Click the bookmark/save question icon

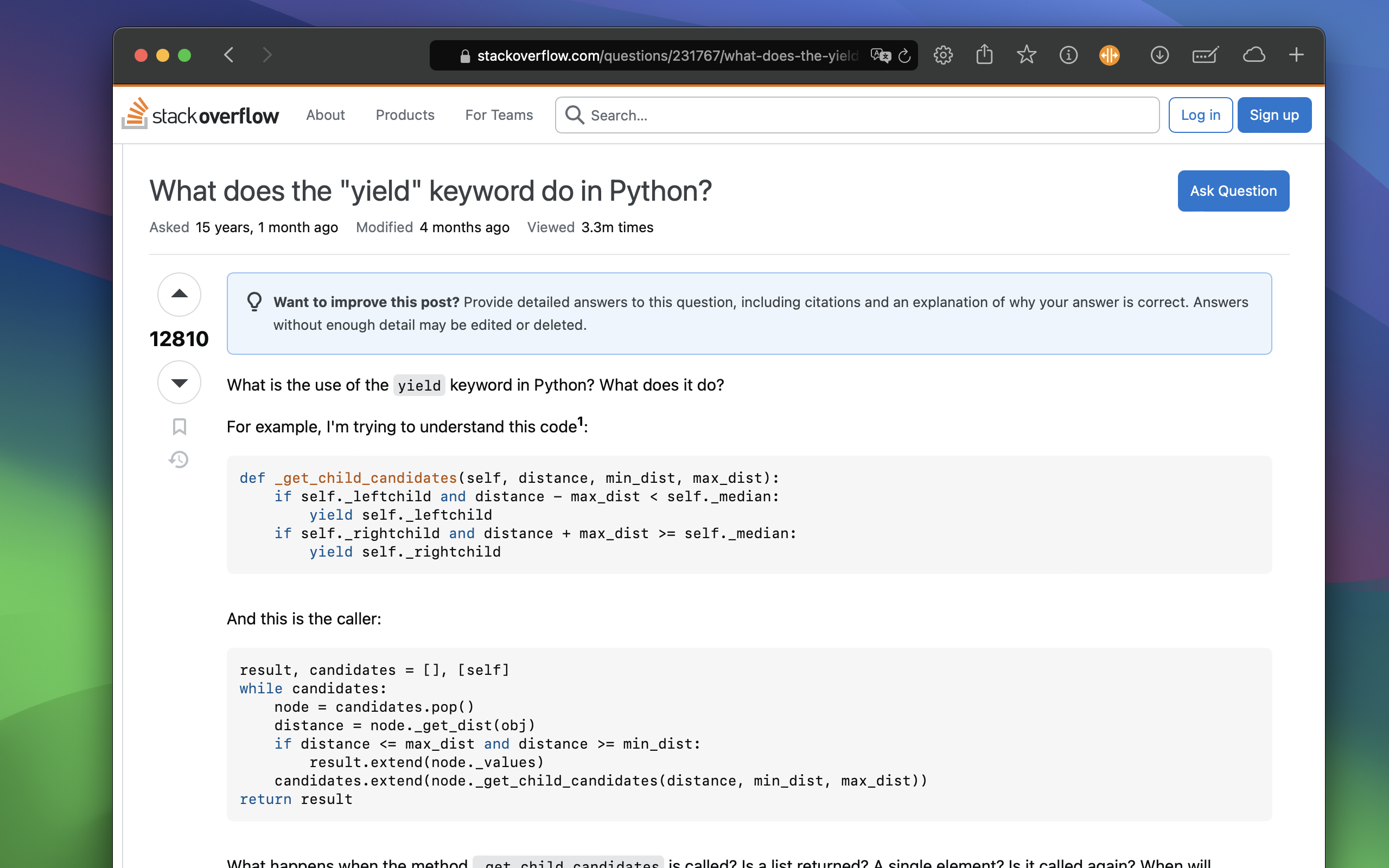coord(179,427)
